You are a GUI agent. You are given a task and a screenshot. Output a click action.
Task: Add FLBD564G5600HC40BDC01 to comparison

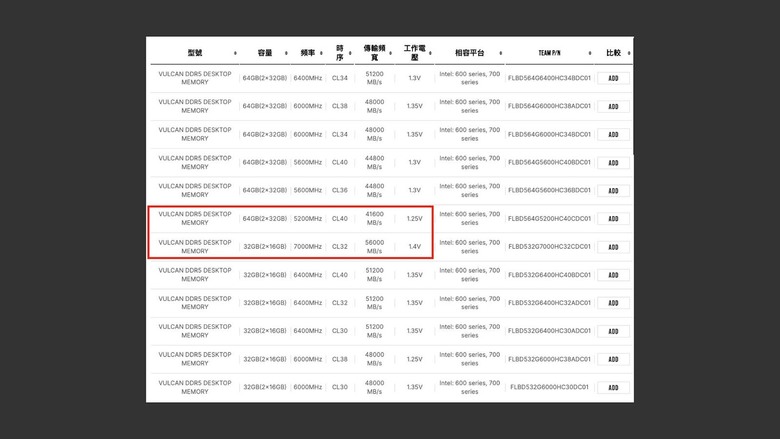(613, 163)
